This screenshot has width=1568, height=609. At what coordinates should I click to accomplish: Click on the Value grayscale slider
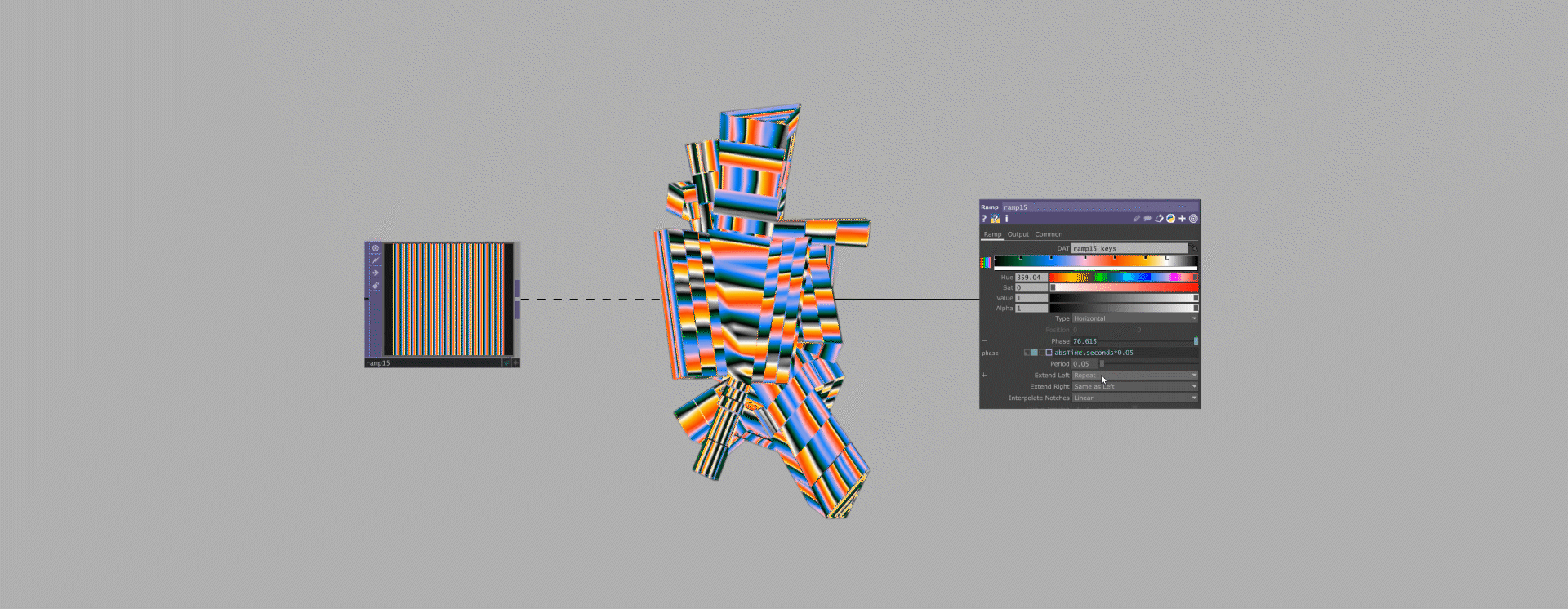(x=1124, y=298)
